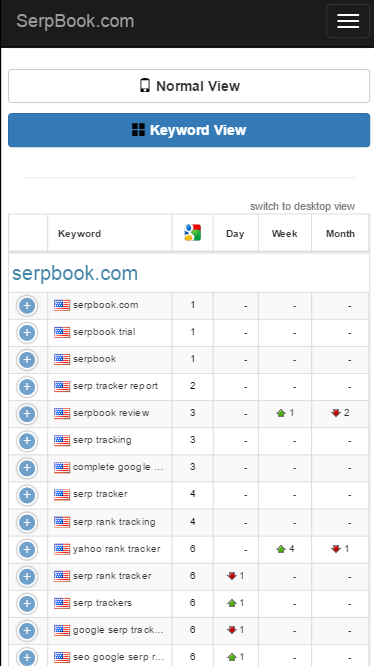Viewport: 374px width, 666px height.
Task: Click plus icon for yahoo rank tracker
Action: point(27,549)
